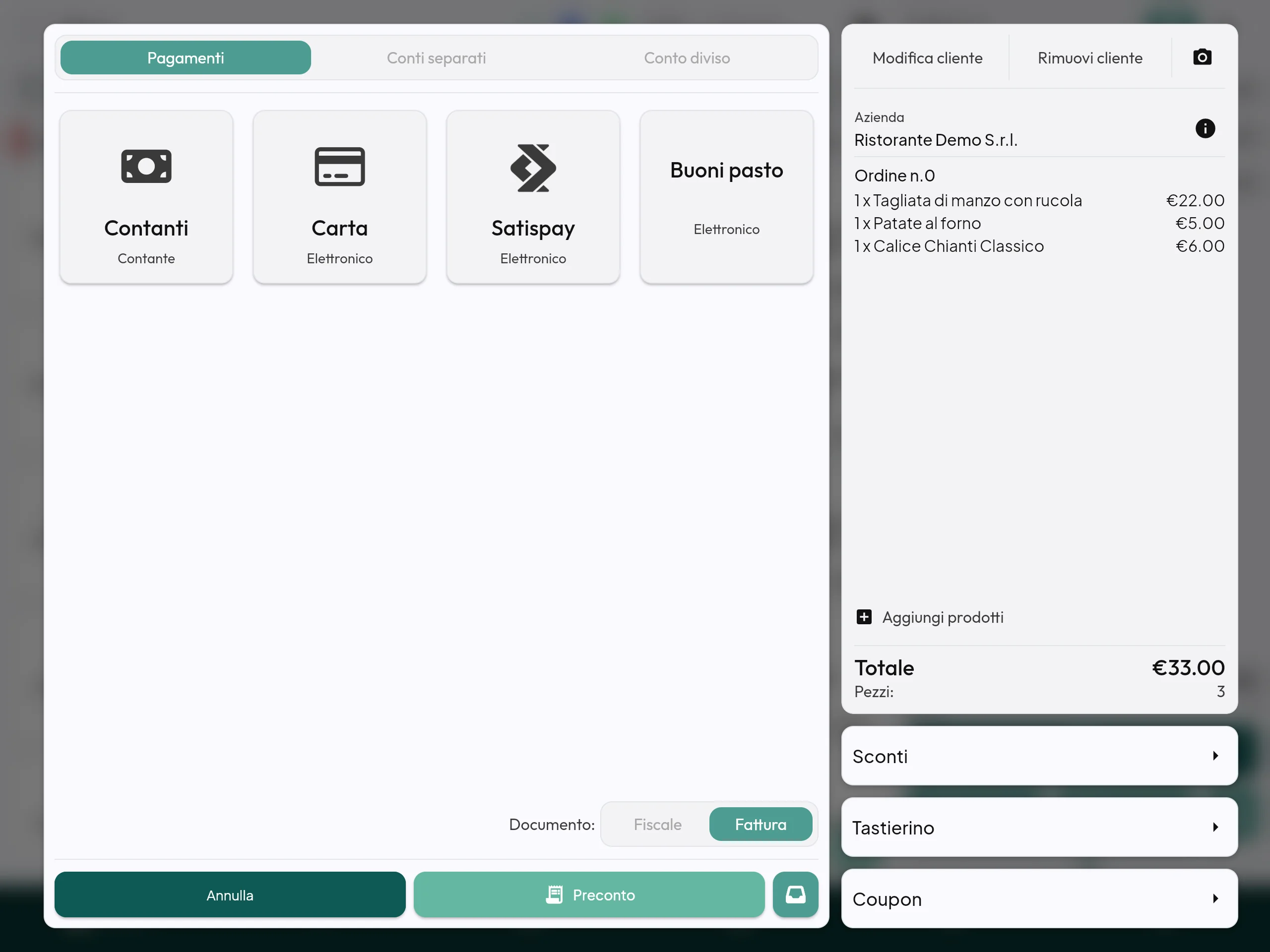
Task: Click the Ristorante Demo S.r.l. customer name
Action: pyautogui.click(x=935, y=140)
